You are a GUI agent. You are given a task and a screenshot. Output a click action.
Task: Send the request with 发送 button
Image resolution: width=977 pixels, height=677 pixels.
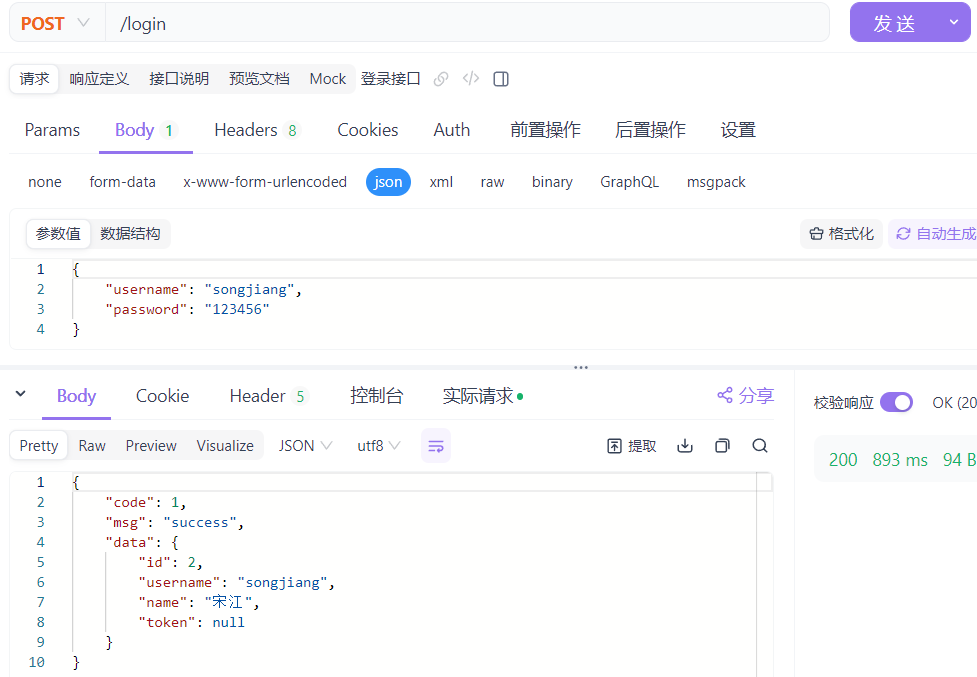894,23
